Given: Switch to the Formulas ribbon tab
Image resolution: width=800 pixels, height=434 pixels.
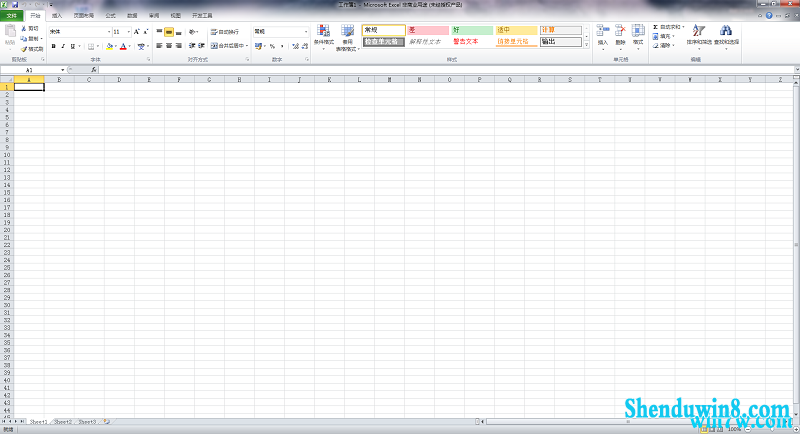Looking at the screenshot, I should click(110, 16).
